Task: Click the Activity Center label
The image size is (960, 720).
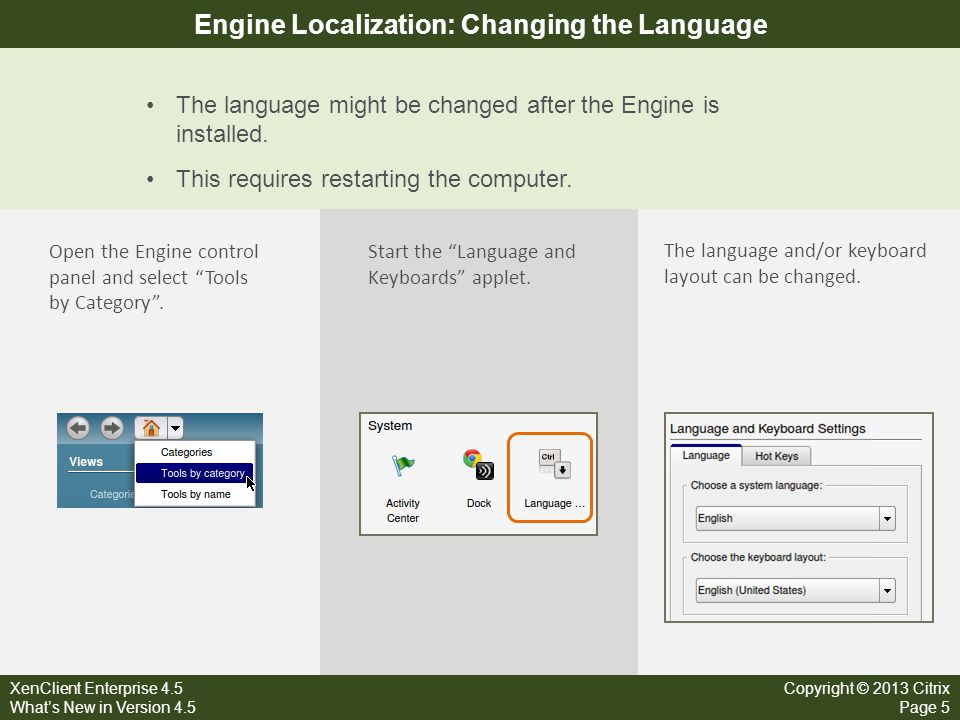Action: 403,511
